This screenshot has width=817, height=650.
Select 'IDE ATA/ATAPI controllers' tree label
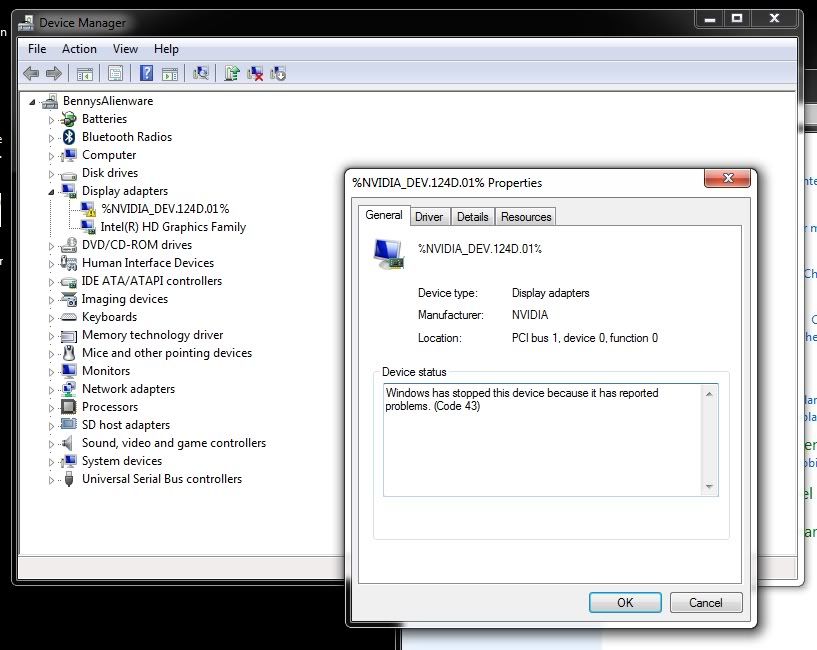point(152,281)
